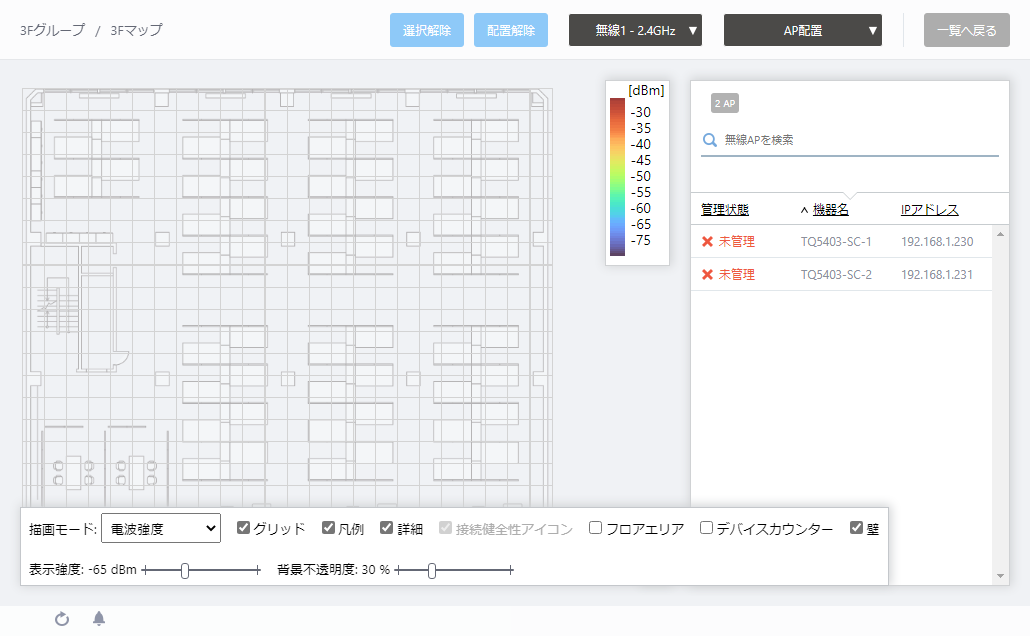Sort by 管理状態 column header

(725, 210)
